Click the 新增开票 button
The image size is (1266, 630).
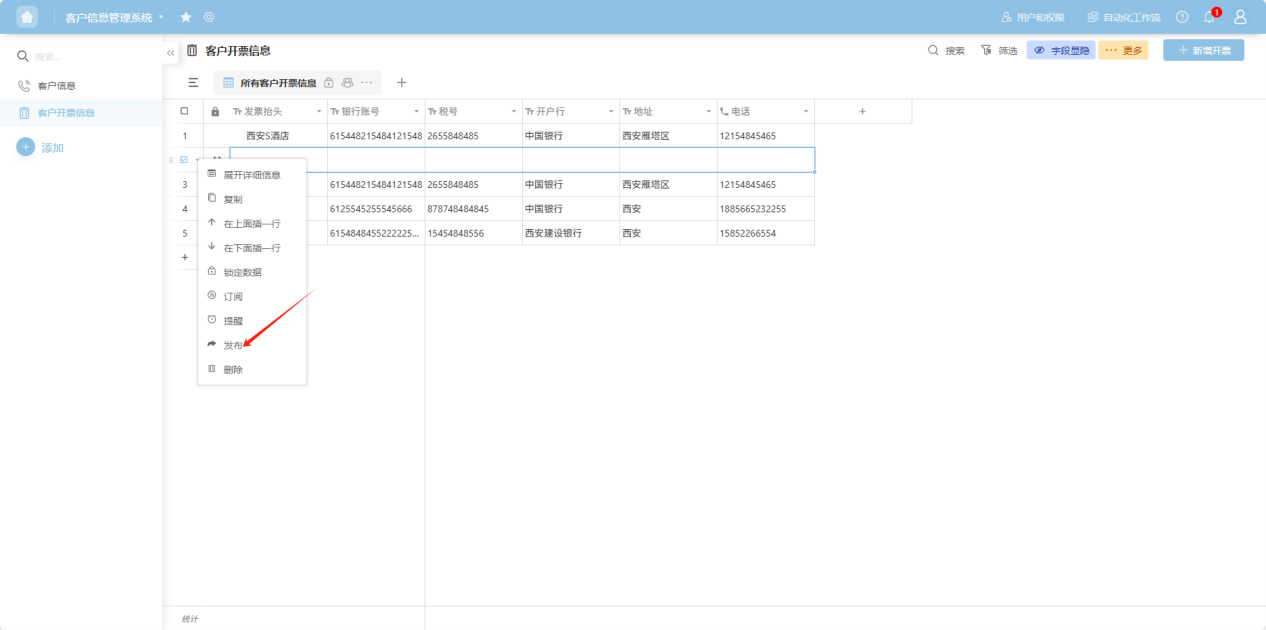click(1203, 50)
